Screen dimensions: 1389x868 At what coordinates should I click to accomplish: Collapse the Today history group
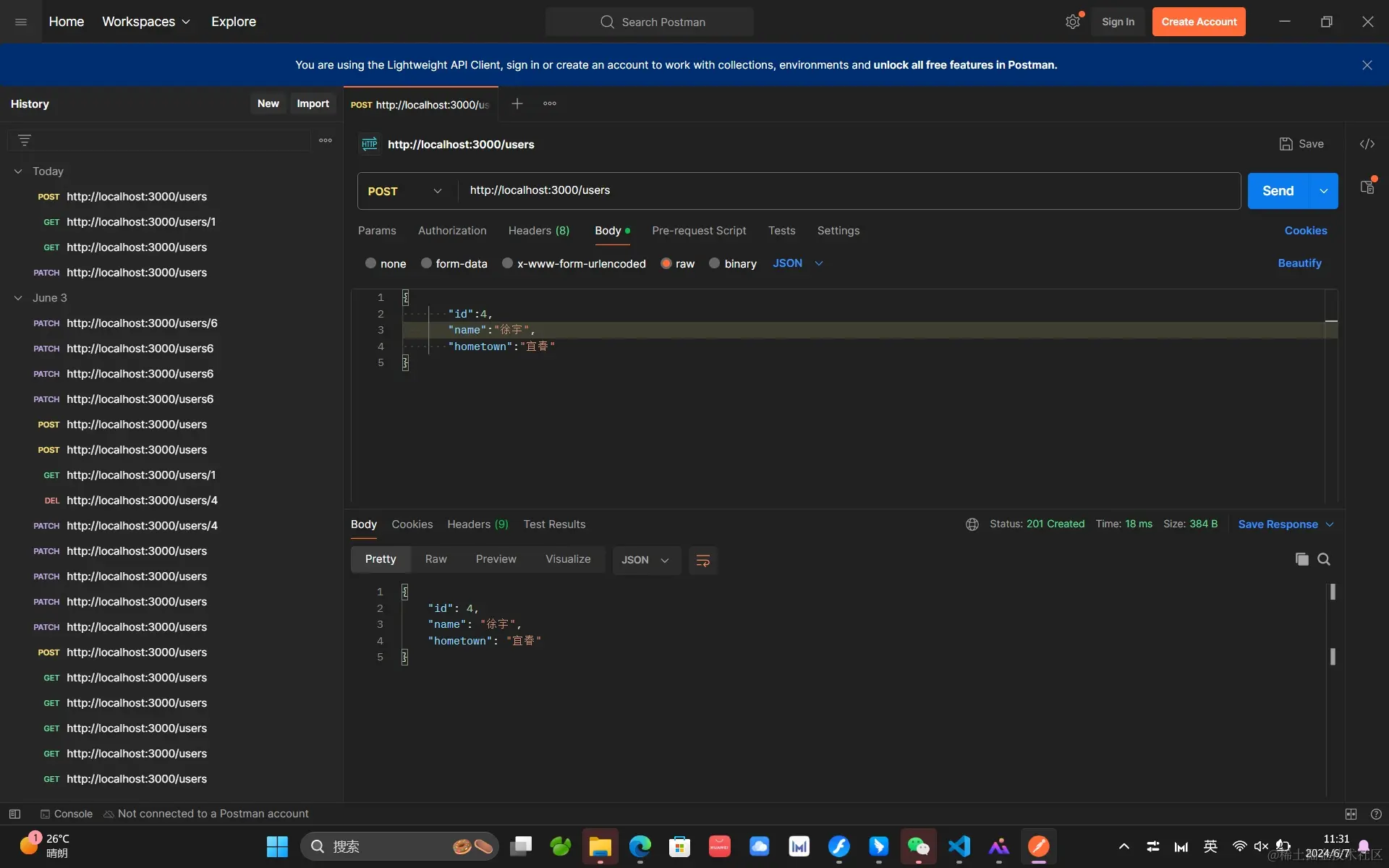coord(18,171)
